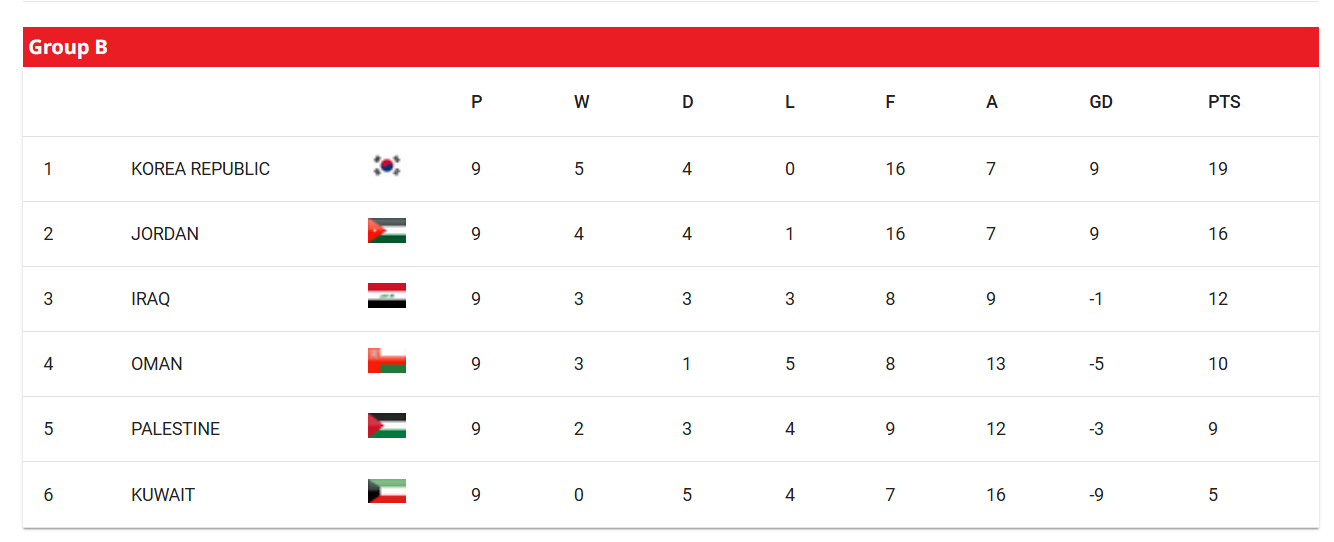The height and width of the screenshot is (542, 1334).
Task: Click the Korea Republic flag icon
Action: pos(387,166)
